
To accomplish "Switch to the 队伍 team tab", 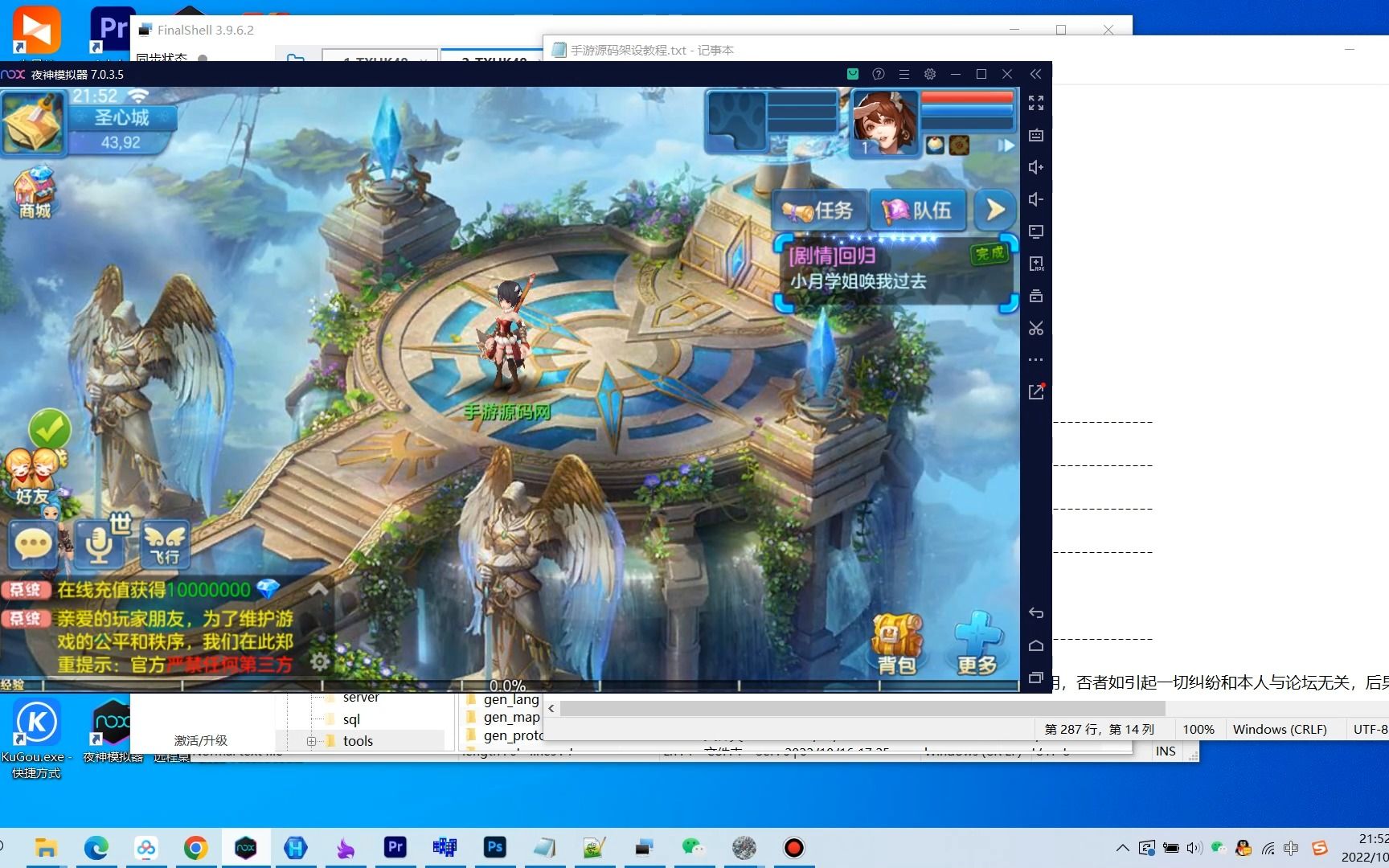I will 918,211.
